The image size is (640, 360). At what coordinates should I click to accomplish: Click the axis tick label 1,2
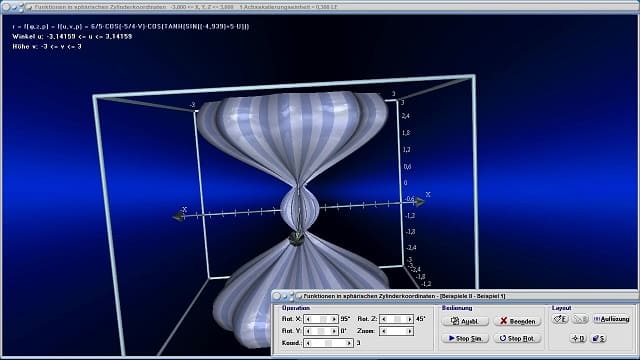[x=406, y=150]
